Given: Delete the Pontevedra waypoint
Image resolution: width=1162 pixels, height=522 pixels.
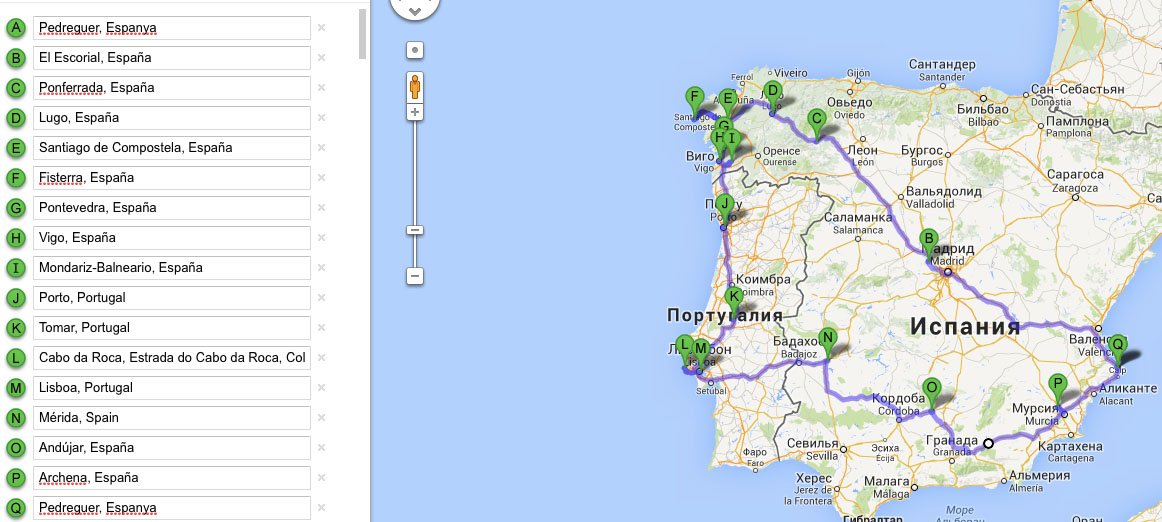Looking at the screenshot, I should click(322, 208).
